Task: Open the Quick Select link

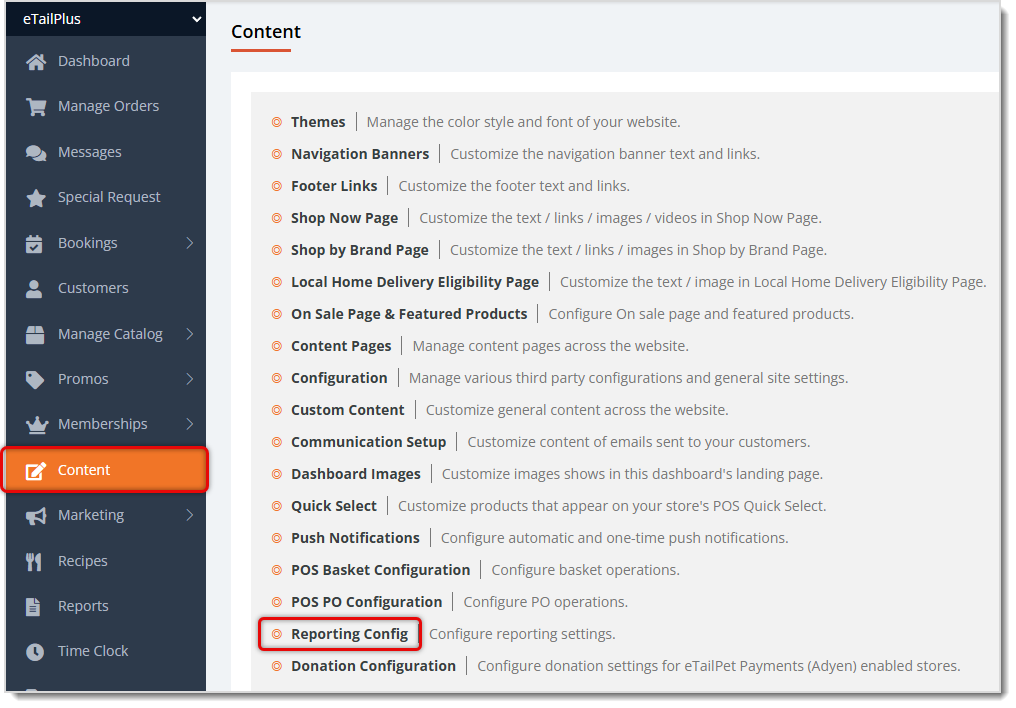Action: pyautogui.click(x=334, y=506)
